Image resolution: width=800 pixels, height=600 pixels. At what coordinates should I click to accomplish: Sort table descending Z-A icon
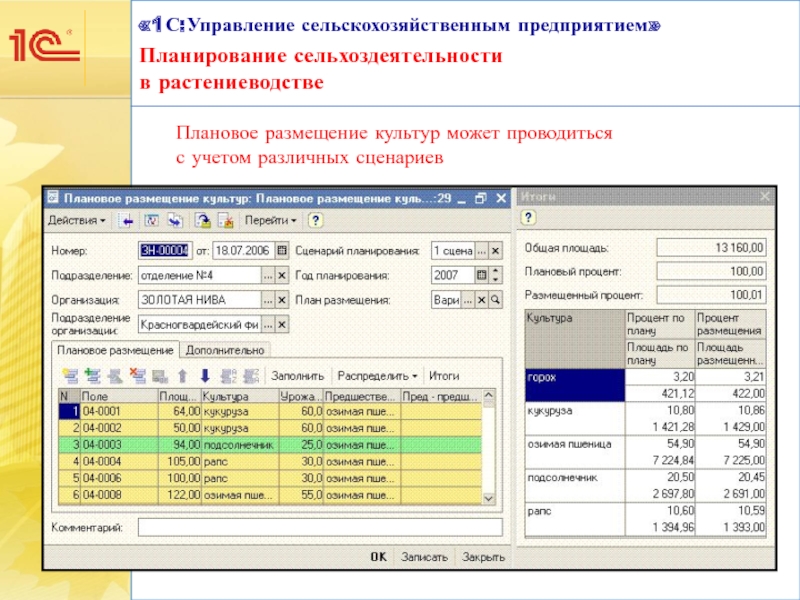coord(251,376)
